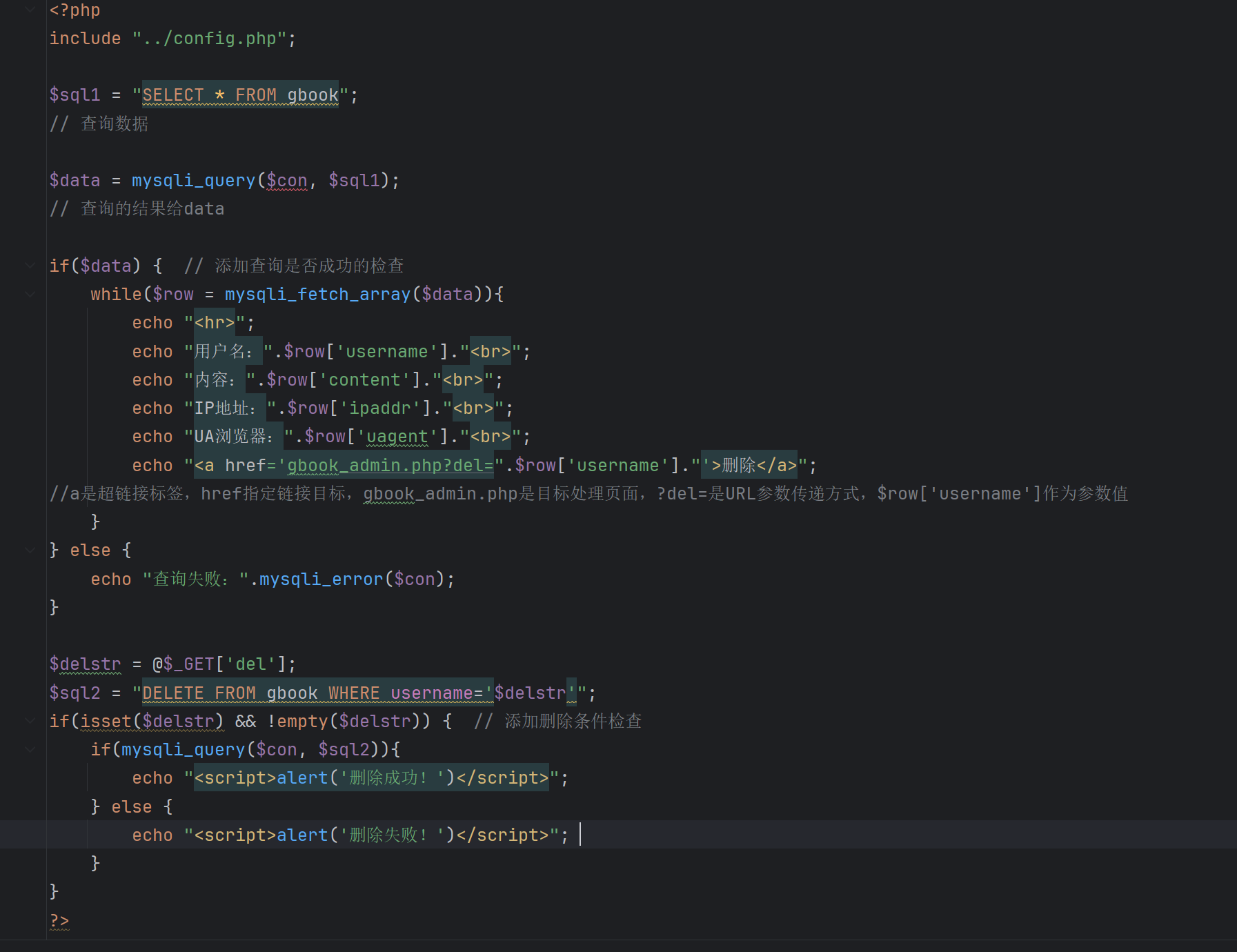Click the "include" keyword
The image size is (1237, 952).
[85, 39]
